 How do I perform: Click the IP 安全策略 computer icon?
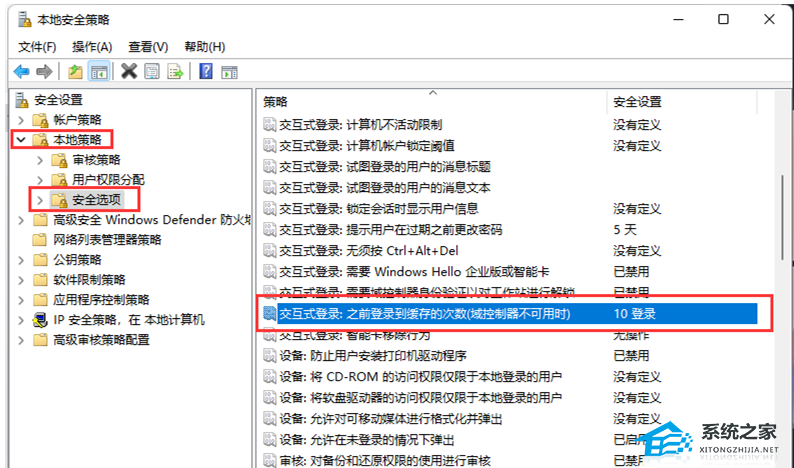point(40,320)
